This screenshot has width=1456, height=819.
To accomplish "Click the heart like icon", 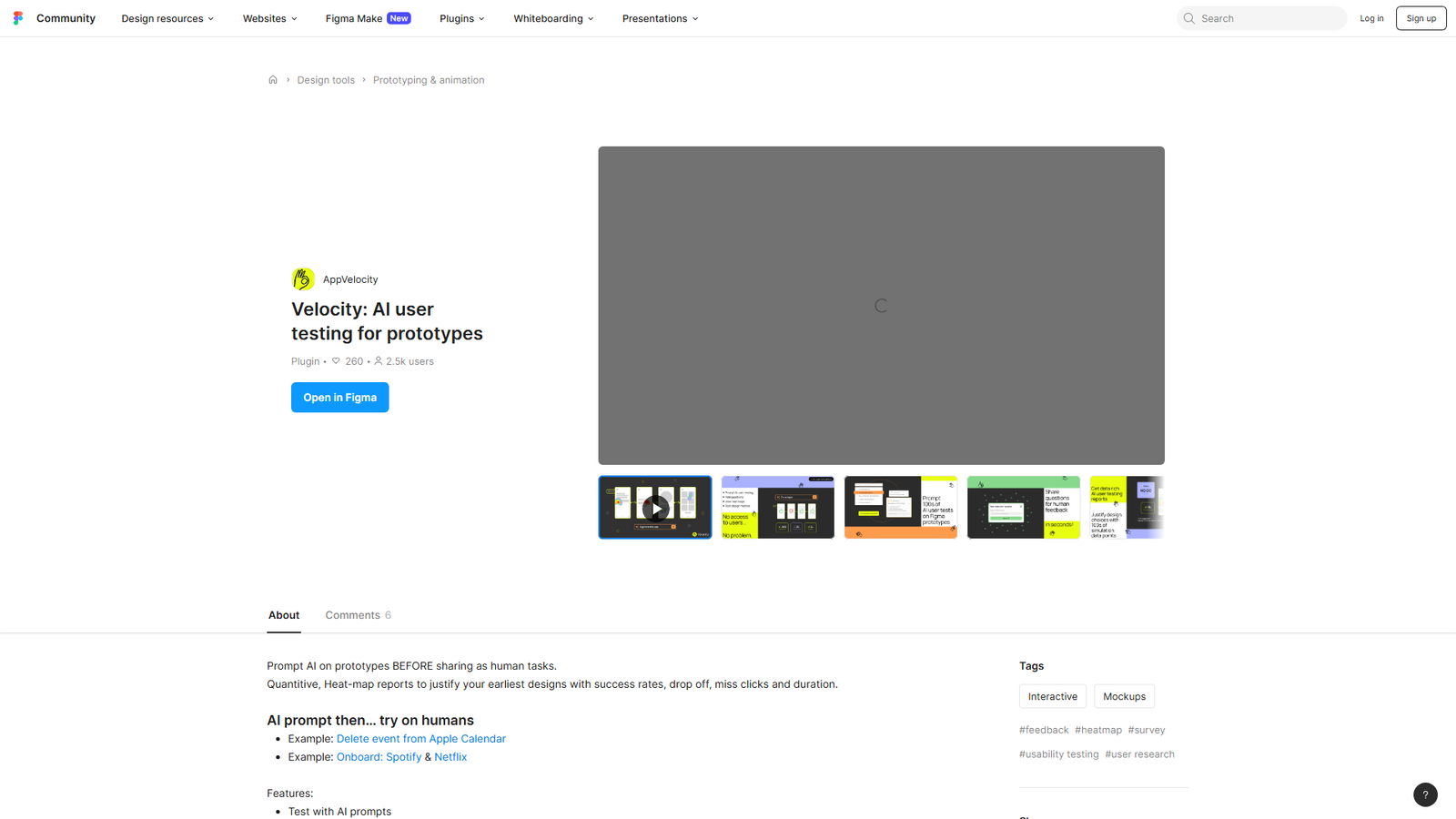I will (x=336, y=361).
